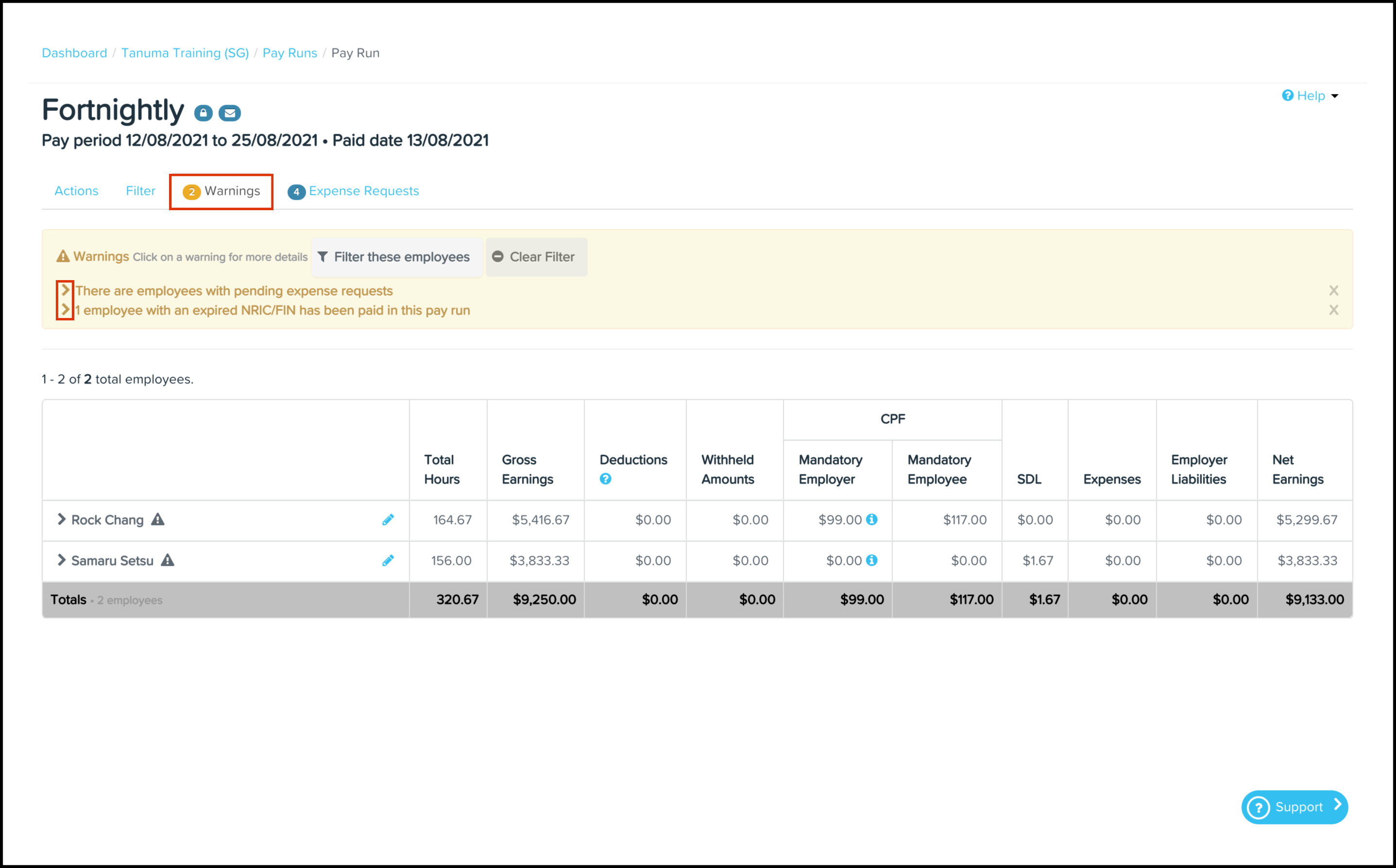Screen dimensions: 1396x868
Task: Expand Rock Chang's pay run row
Action: 61,519
